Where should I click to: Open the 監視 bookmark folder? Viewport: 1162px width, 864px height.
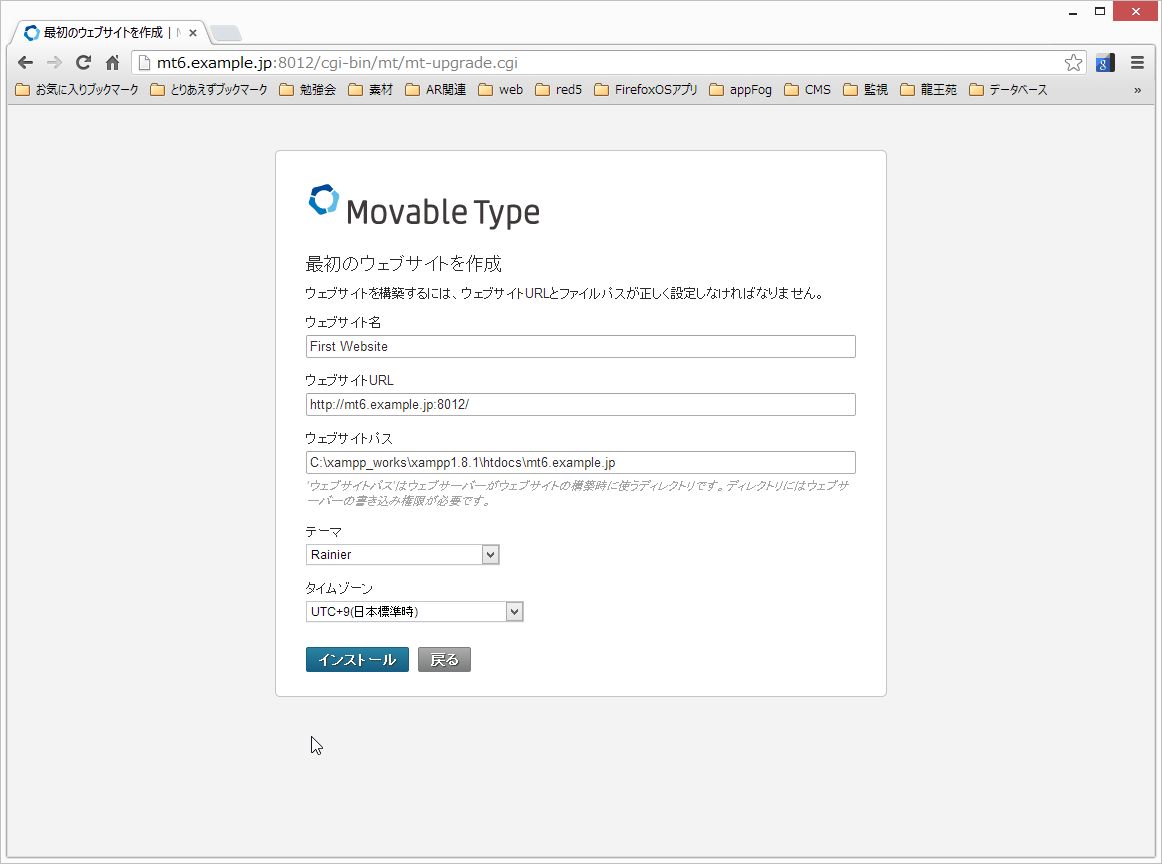pos(866,90)
